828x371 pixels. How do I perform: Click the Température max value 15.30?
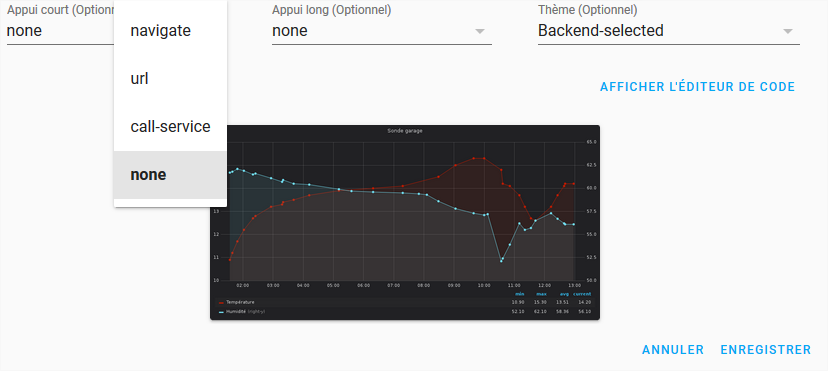pyautogui.click(x=541, y=302)
